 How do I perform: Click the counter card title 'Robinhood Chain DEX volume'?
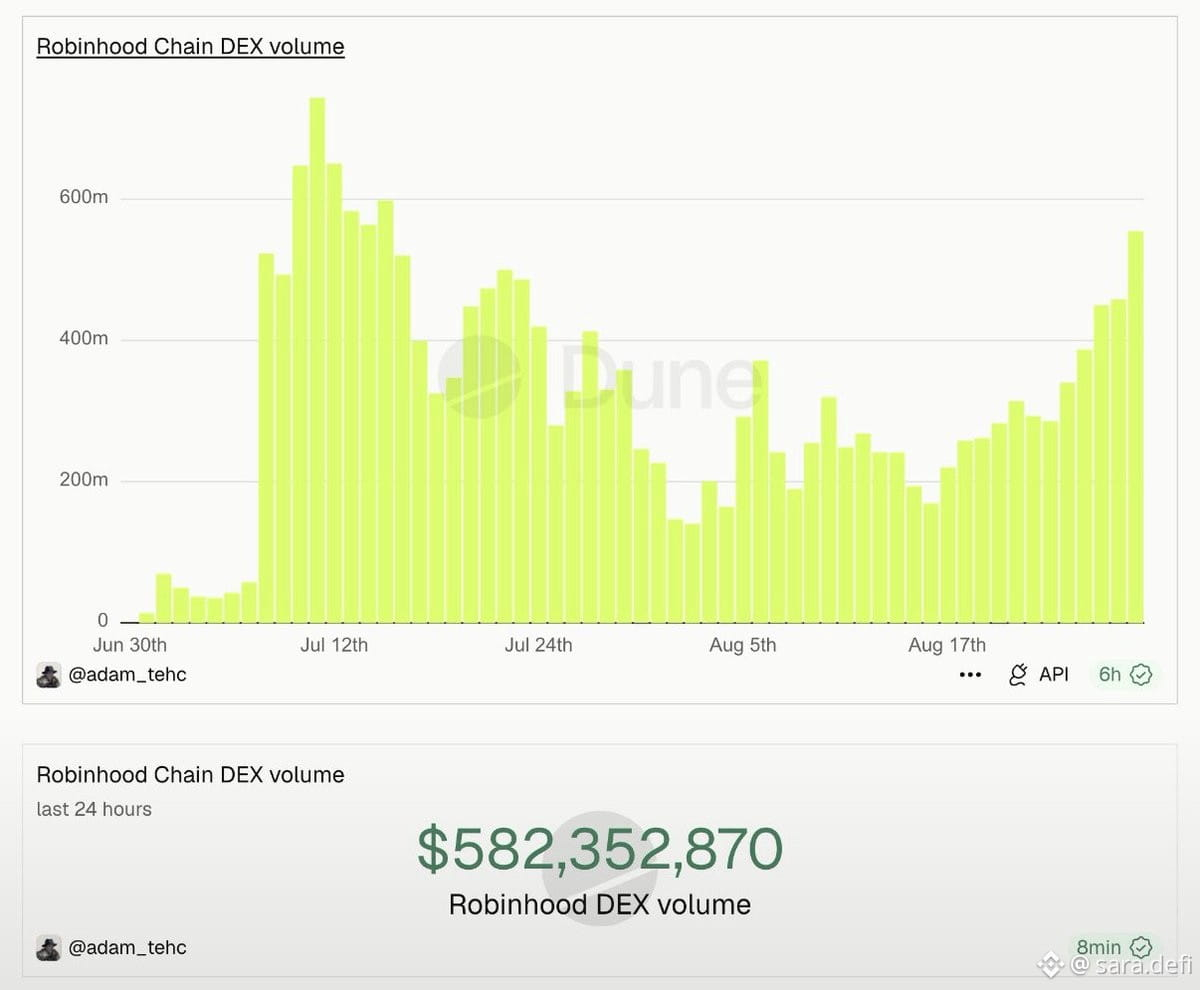(190, 775)
